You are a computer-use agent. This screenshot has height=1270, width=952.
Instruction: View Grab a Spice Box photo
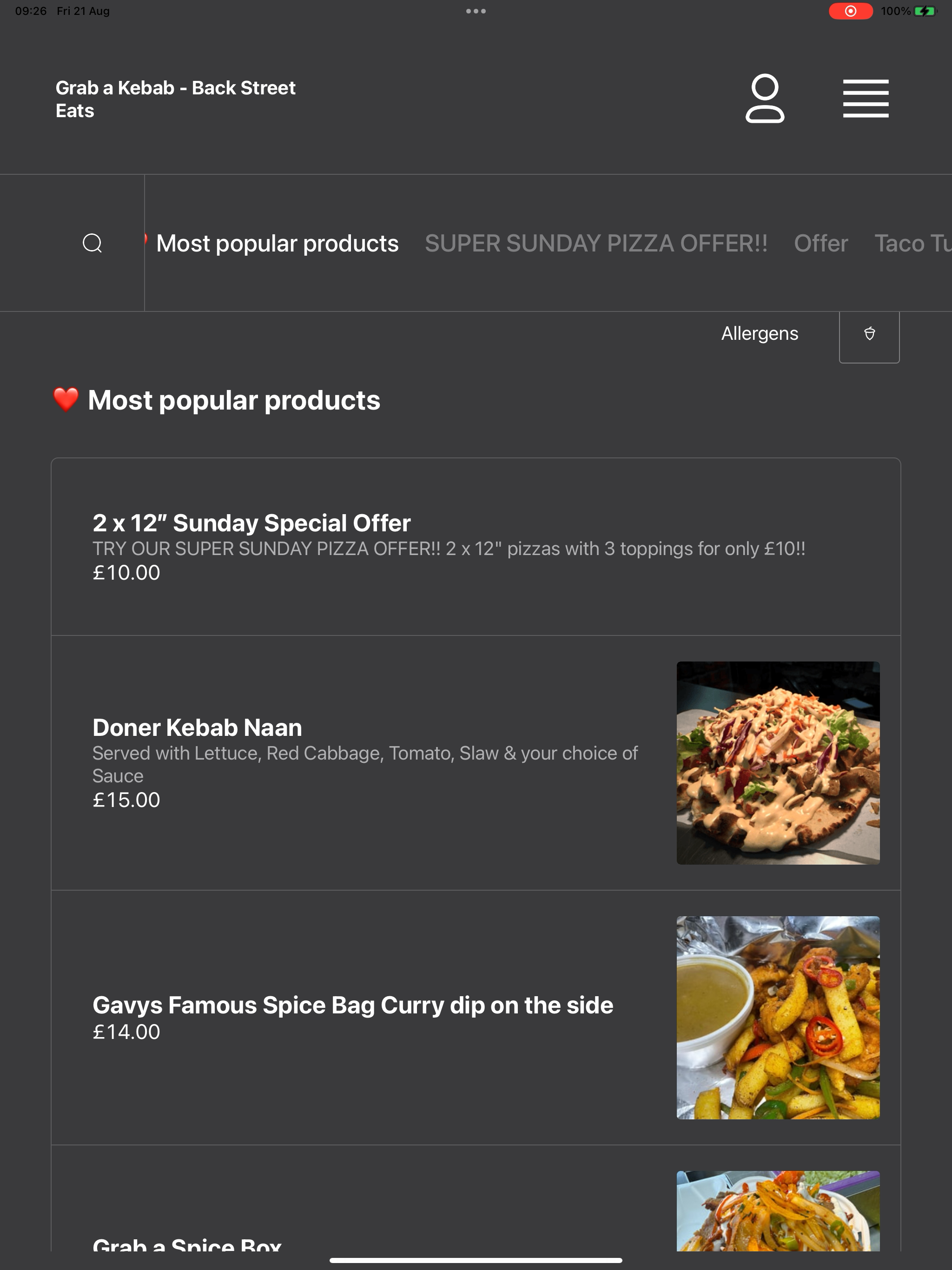coord(777,1211)
